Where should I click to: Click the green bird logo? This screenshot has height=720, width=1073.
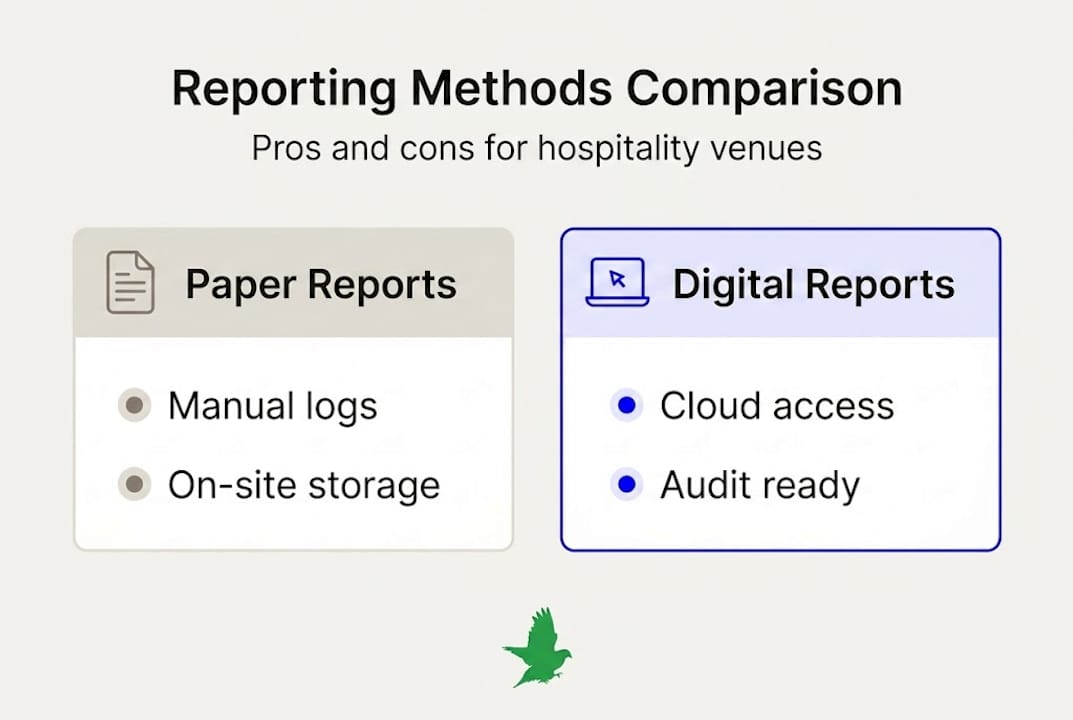pyautogui.click(x=538, y=647)
